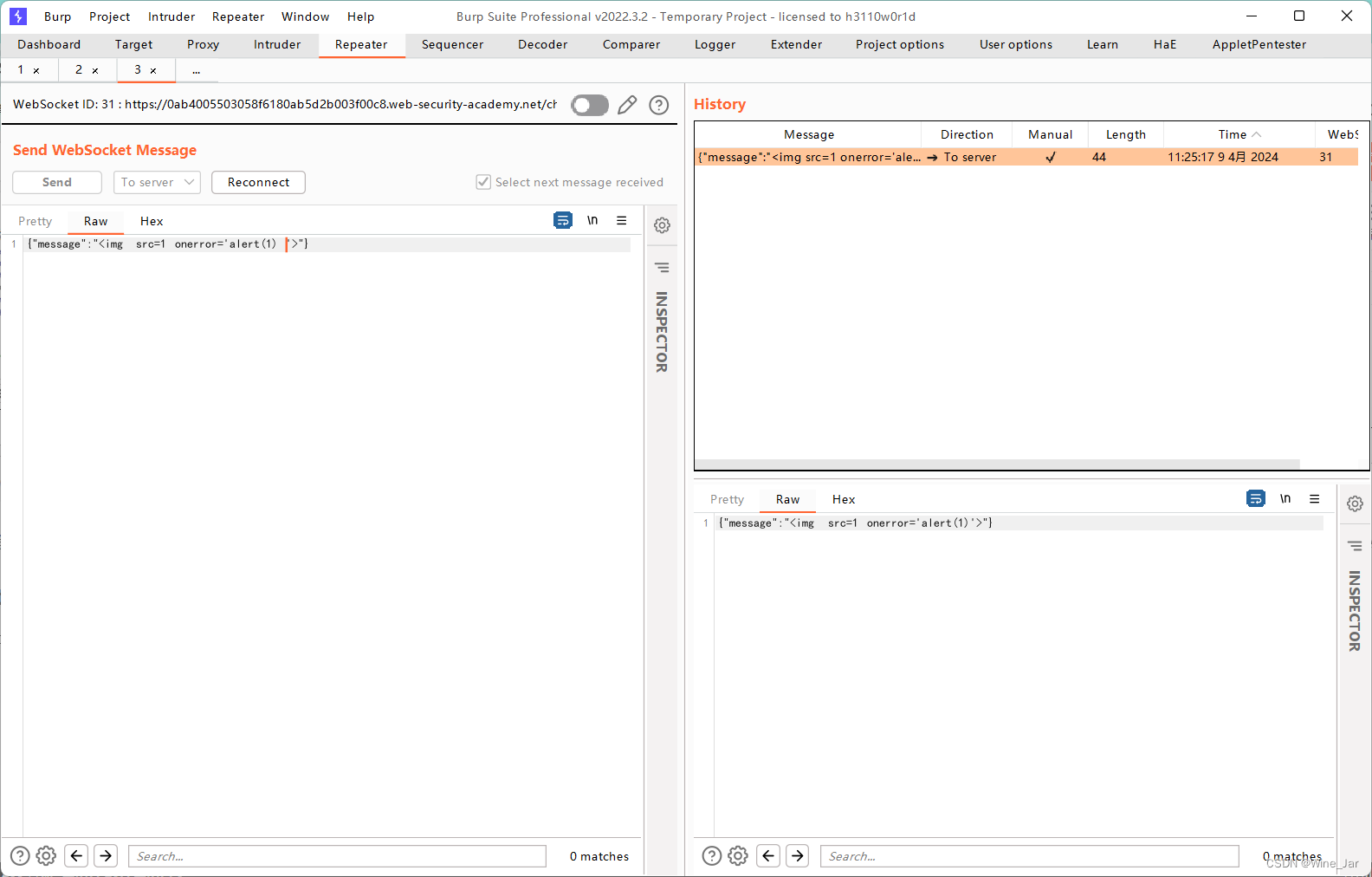
Task: Toggle word wrap icon in left editor
Action: pyautogui.click(x=563, y=220)
